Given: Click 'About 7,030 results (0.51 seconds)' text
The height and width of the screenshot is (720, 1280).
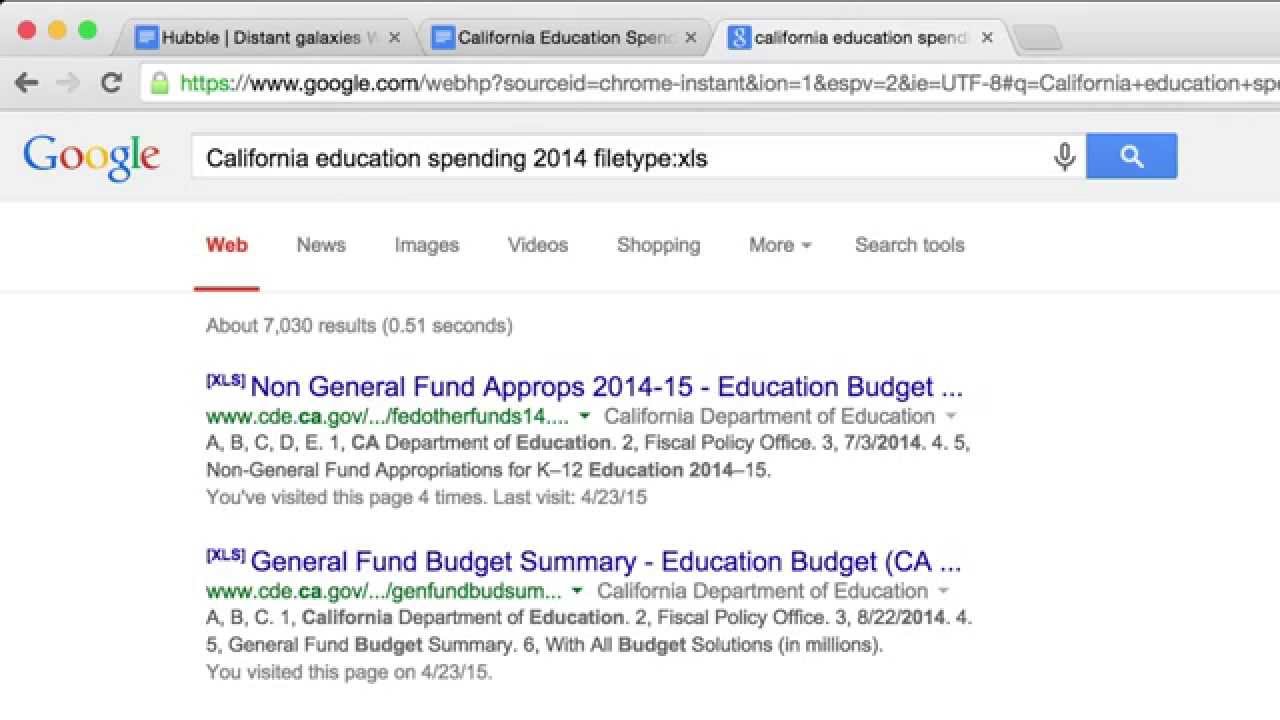Looking at the screenshot, I should [x=359, y=325].
